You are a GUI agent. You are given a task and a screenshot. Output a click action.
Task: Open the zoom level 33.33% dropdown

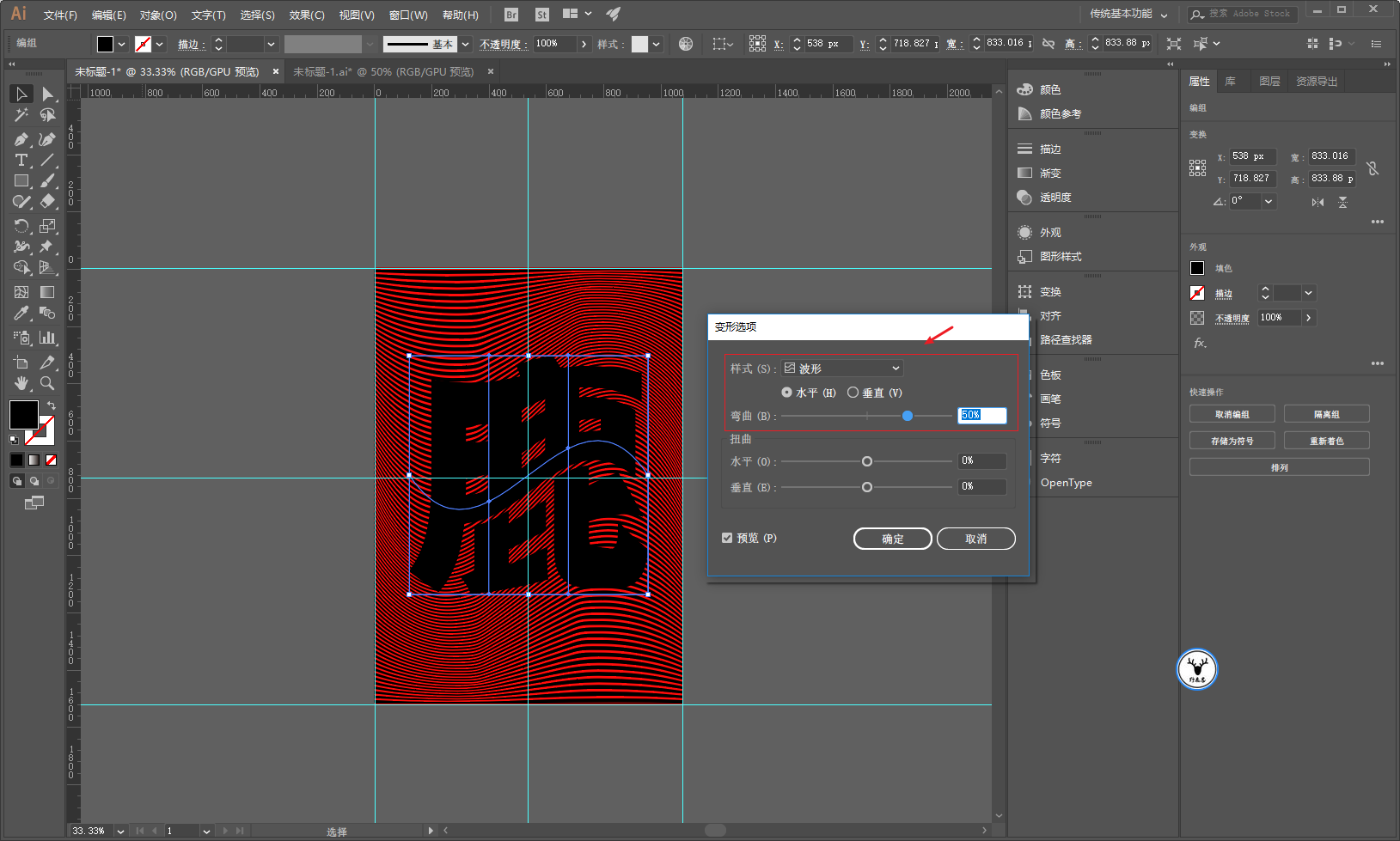120,831
